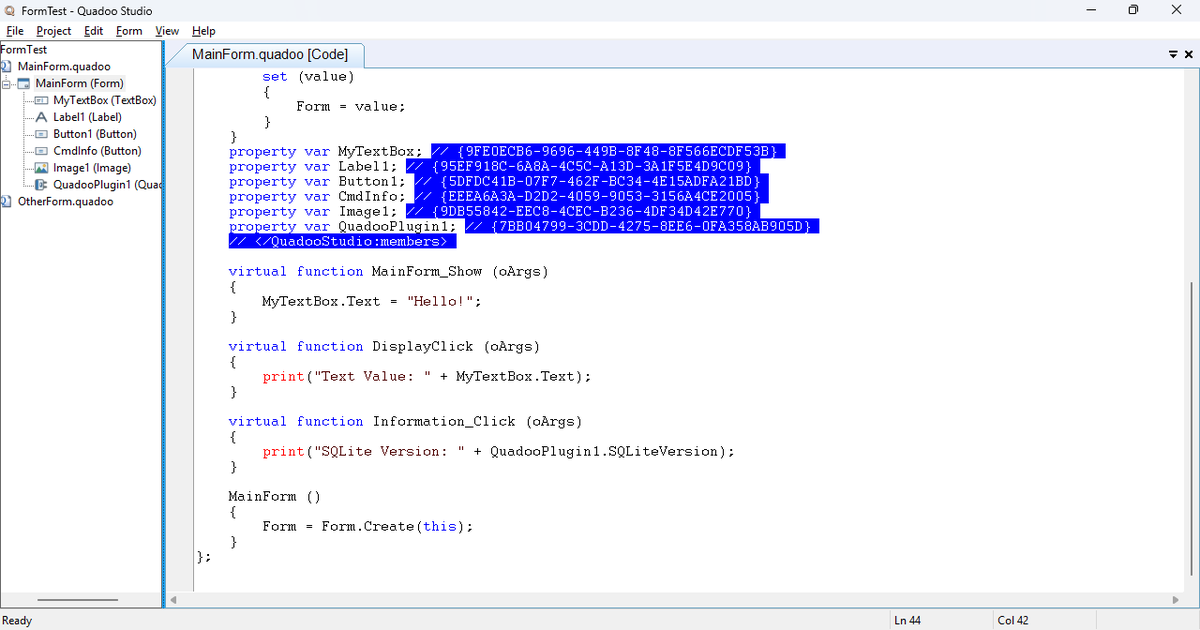Click the Quadoo Studio title bar app icon
This screenshot has width=1200, height=630.
[x=9, y=10]
